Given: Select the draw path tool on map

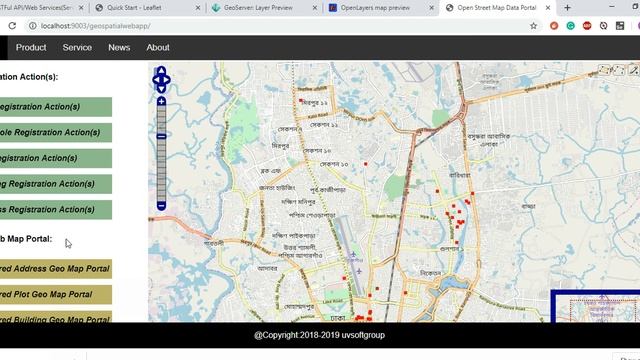Looking at the screenshot, I should 619,70.
